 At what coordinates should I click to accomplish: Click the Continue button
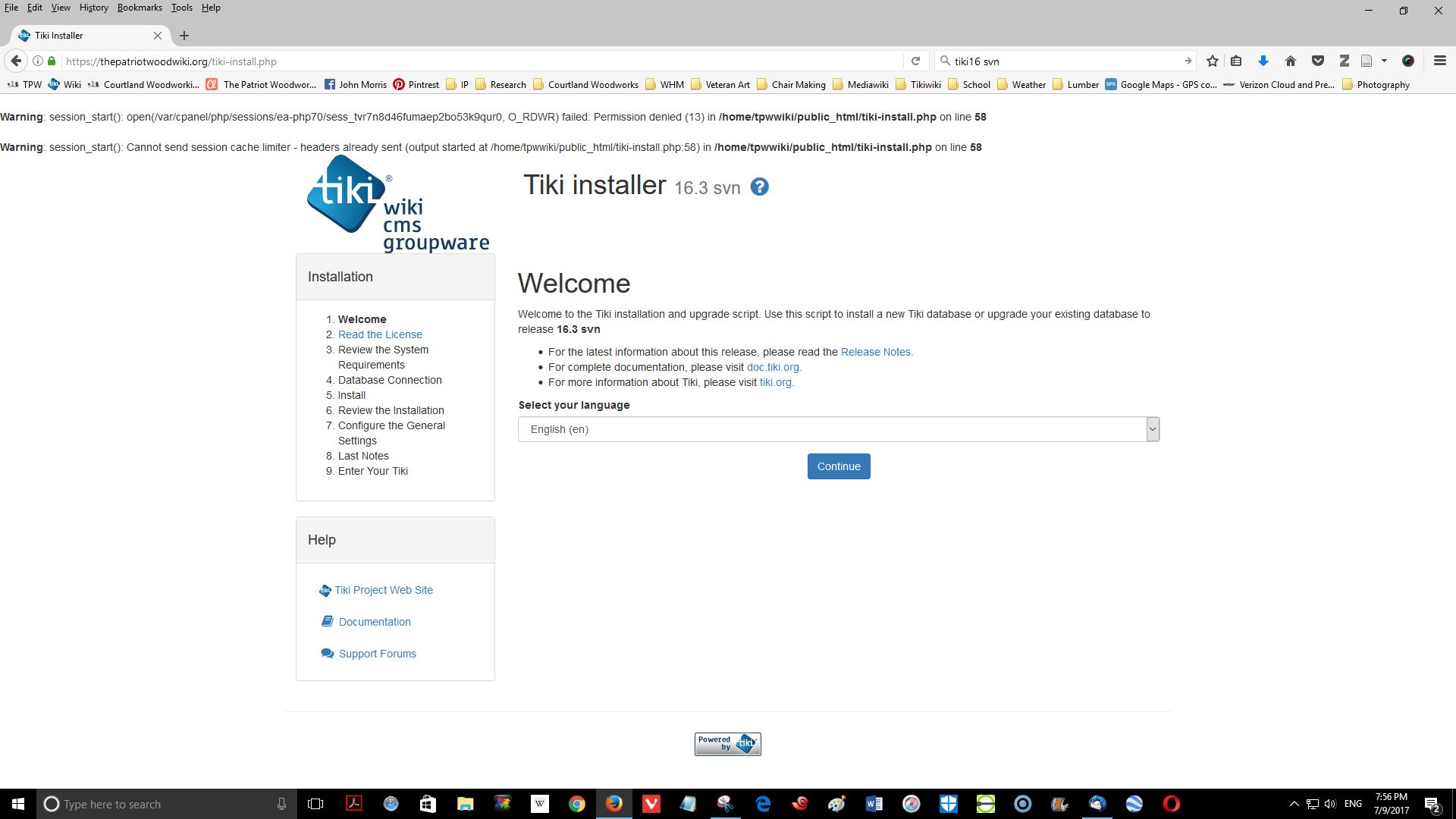coord(839,466)
